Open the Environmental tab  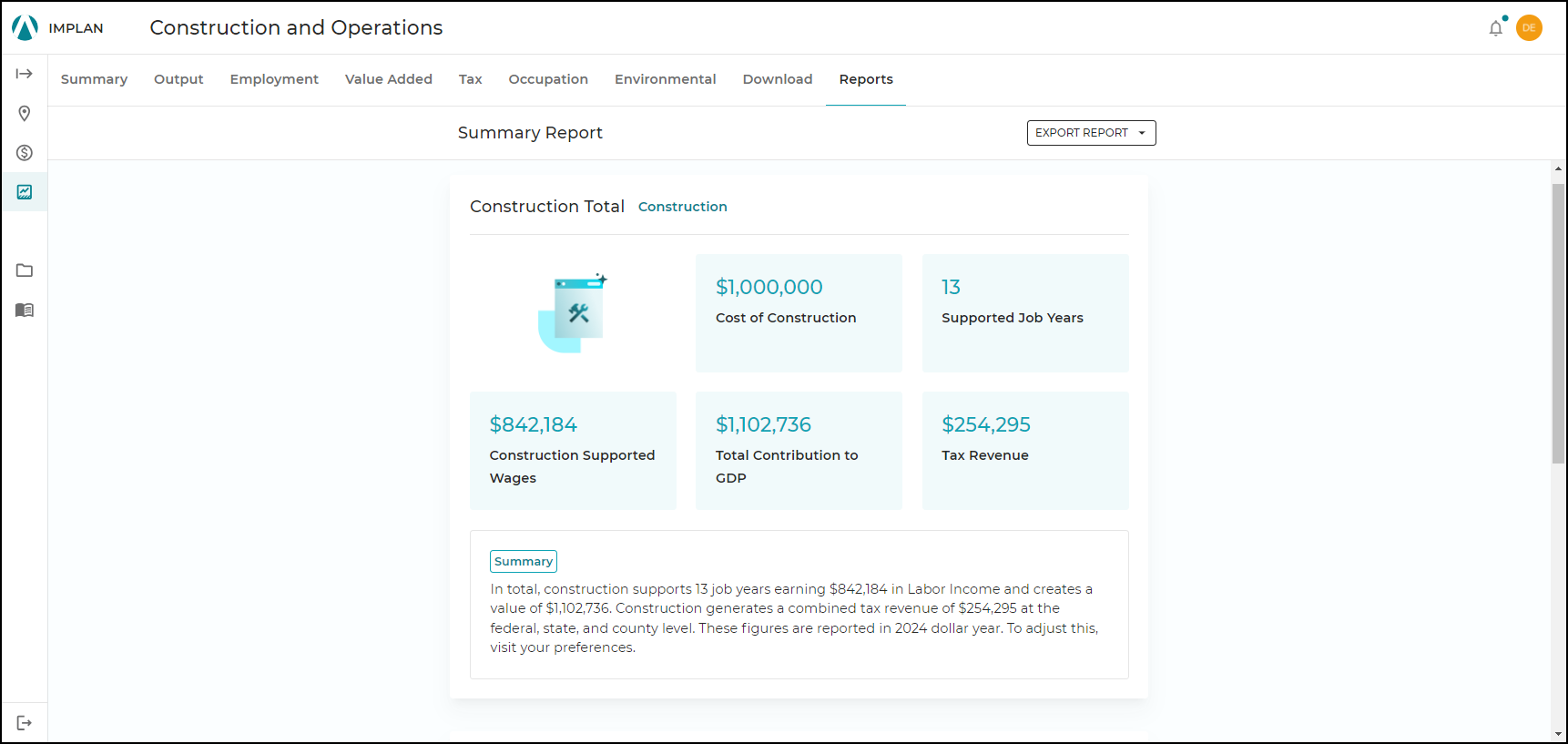click(x=666, y=79)
